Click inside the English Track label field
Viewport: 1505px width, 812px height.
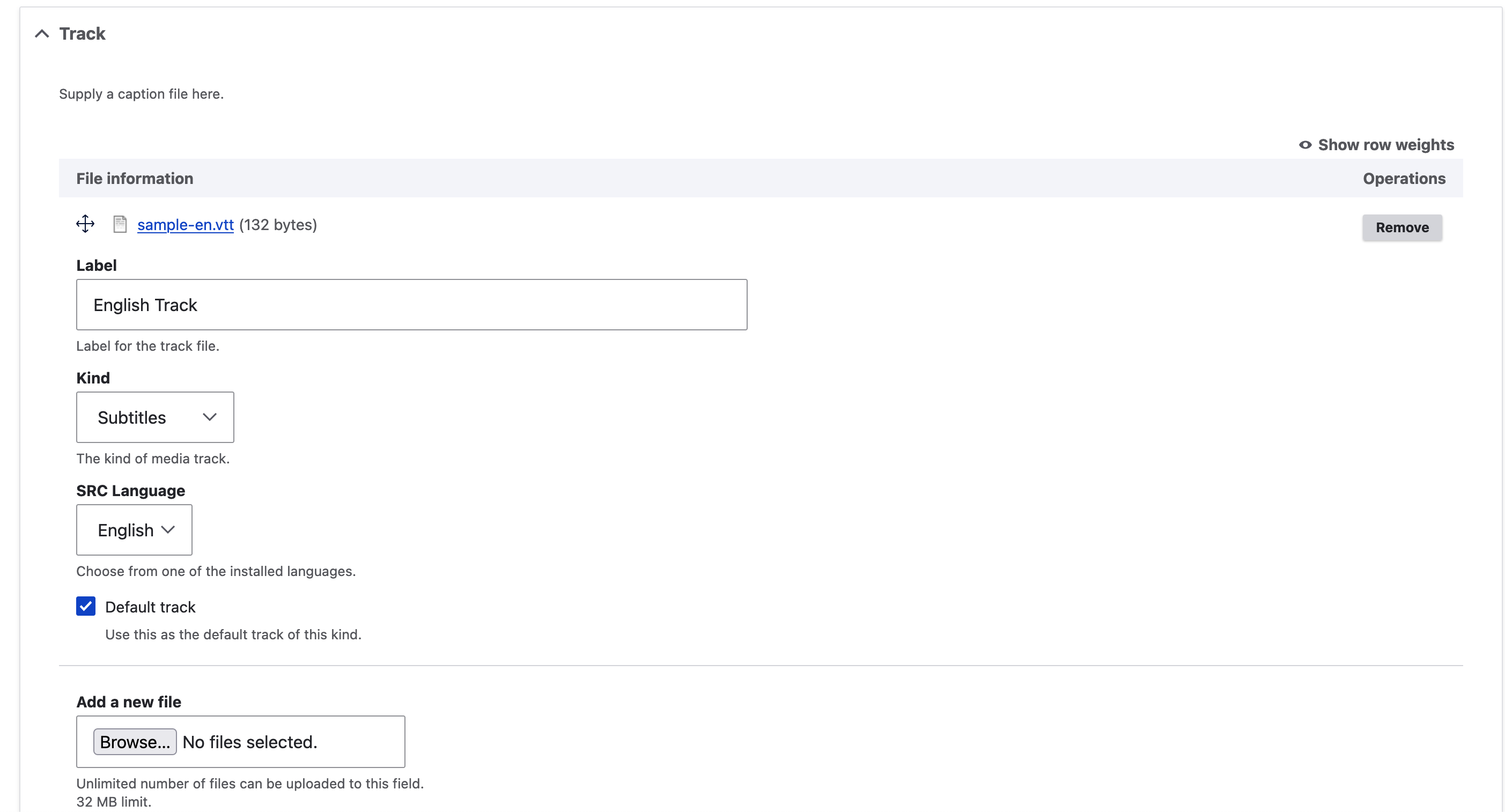point(411,304)
